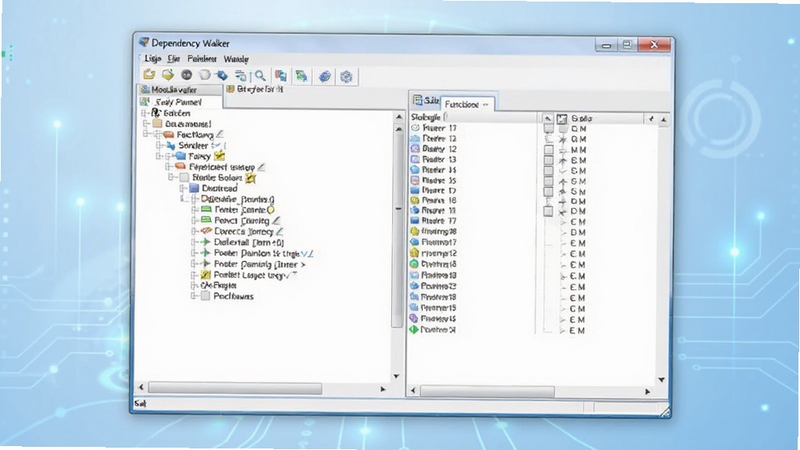Click the blue gear toolbar icon
The height and width of the screenshot is (450, 800).
(x=346, y=77)
